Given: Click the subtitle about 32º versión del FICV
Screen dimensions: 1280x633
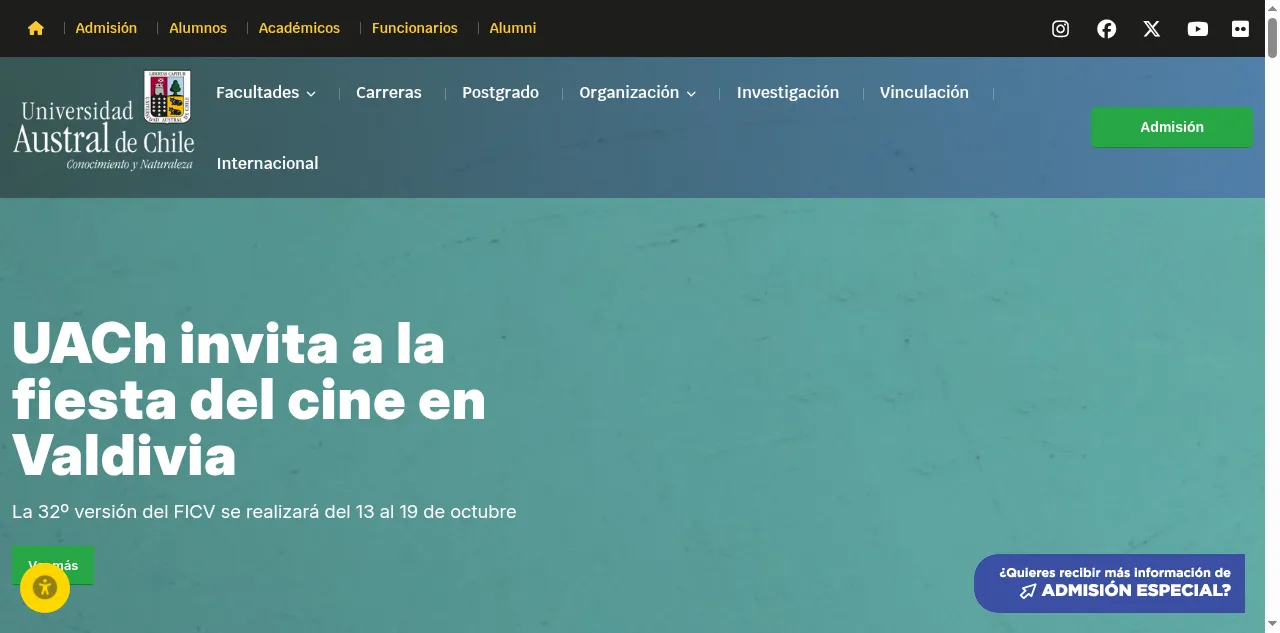Looking at the screenshot, I should pyautogui.click(x=264, y=511).
